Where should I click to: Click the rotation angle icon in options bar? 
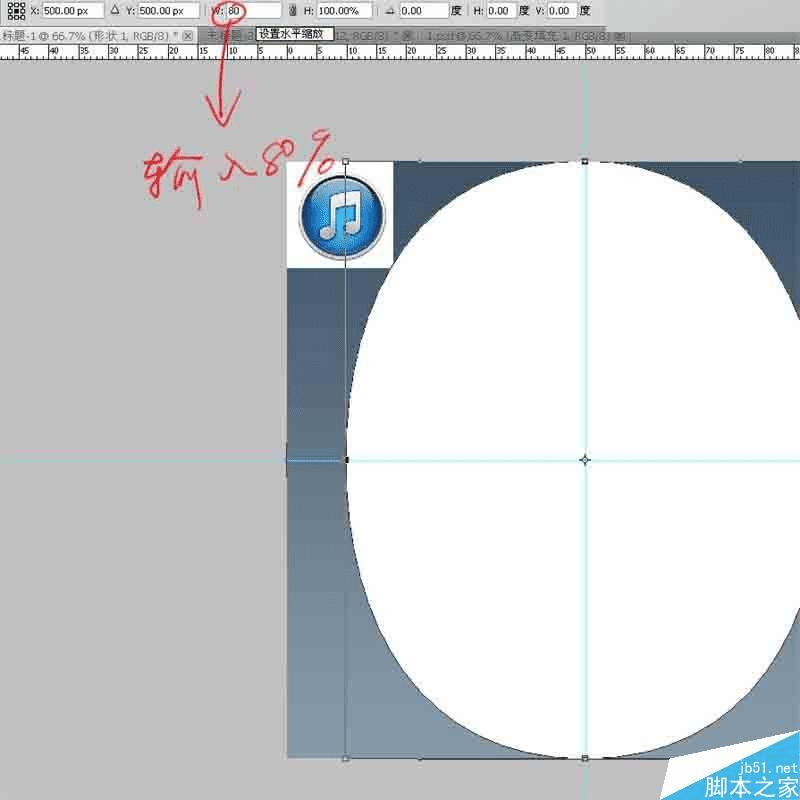(389, 11)
